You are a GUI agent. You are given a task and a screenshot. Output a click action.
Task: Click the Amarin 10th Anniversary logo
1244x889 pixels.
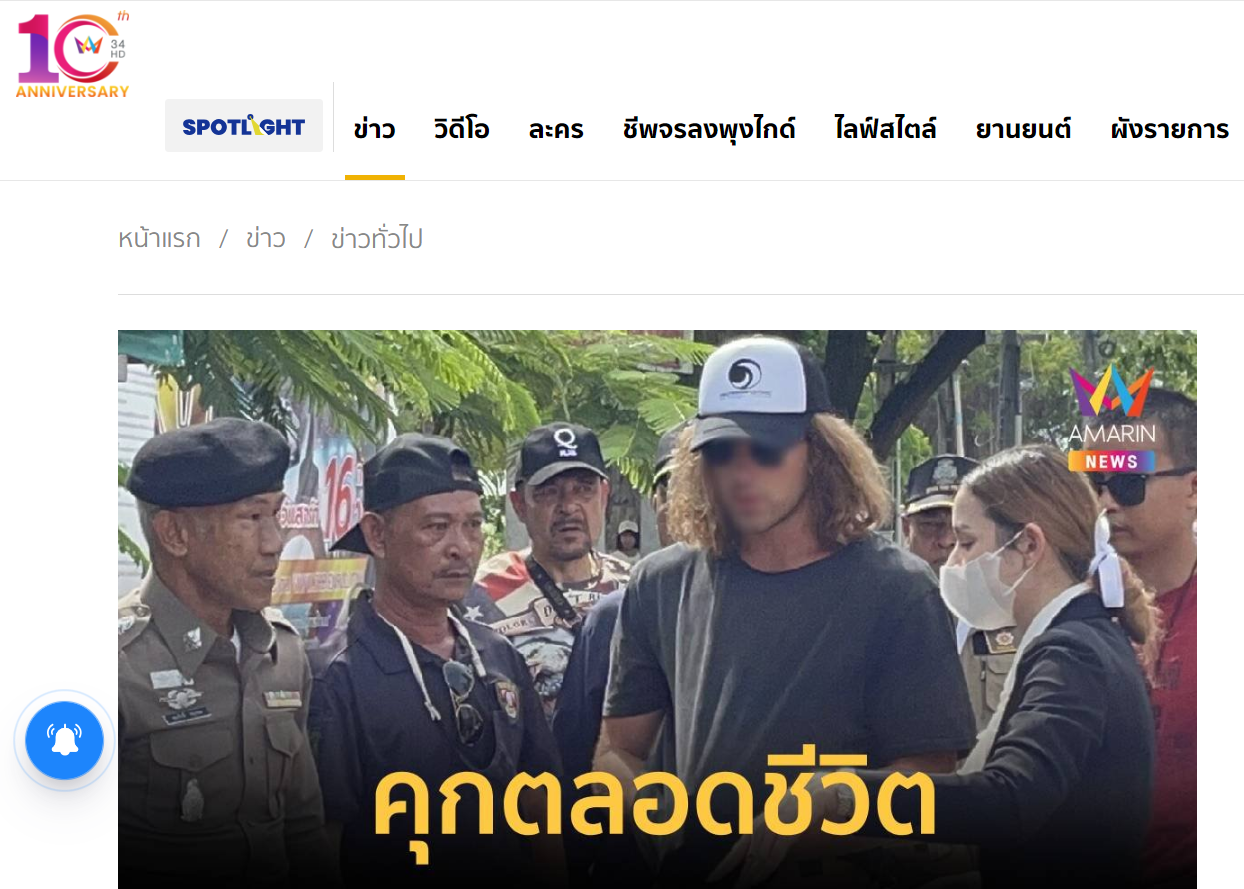click(73, 54)
